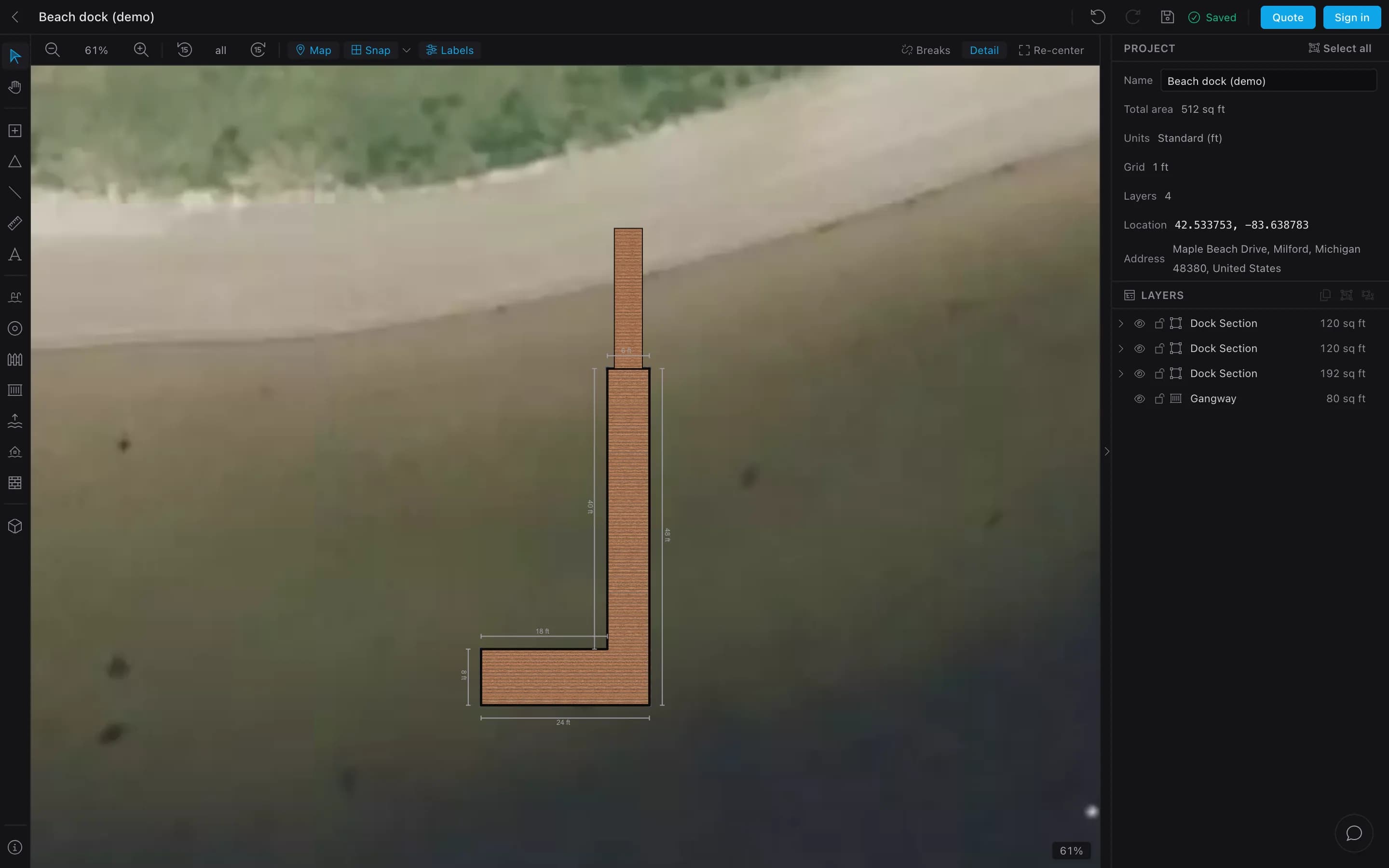Collapse the right side panel
Image resolution: width=1389 pixels, height=868 pixels.
click(x=1106, y=451)
